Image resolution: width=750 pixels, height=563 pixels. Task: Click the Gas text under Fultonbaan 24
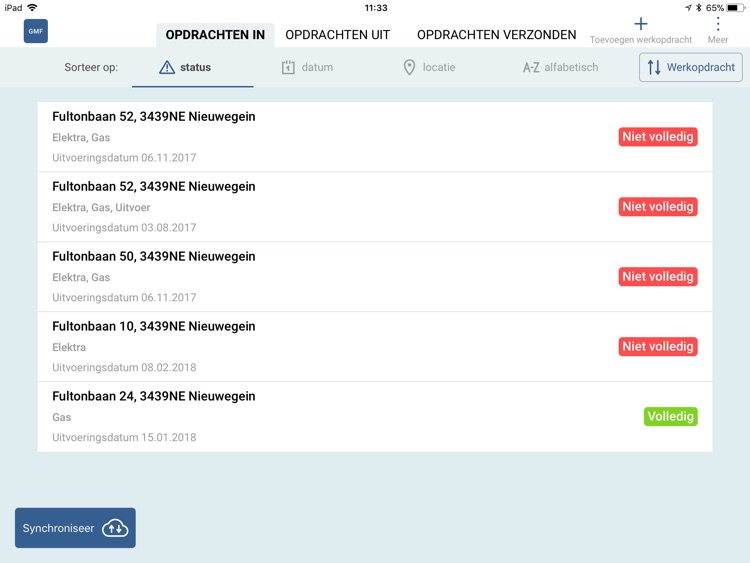click(x=62, y=417)
